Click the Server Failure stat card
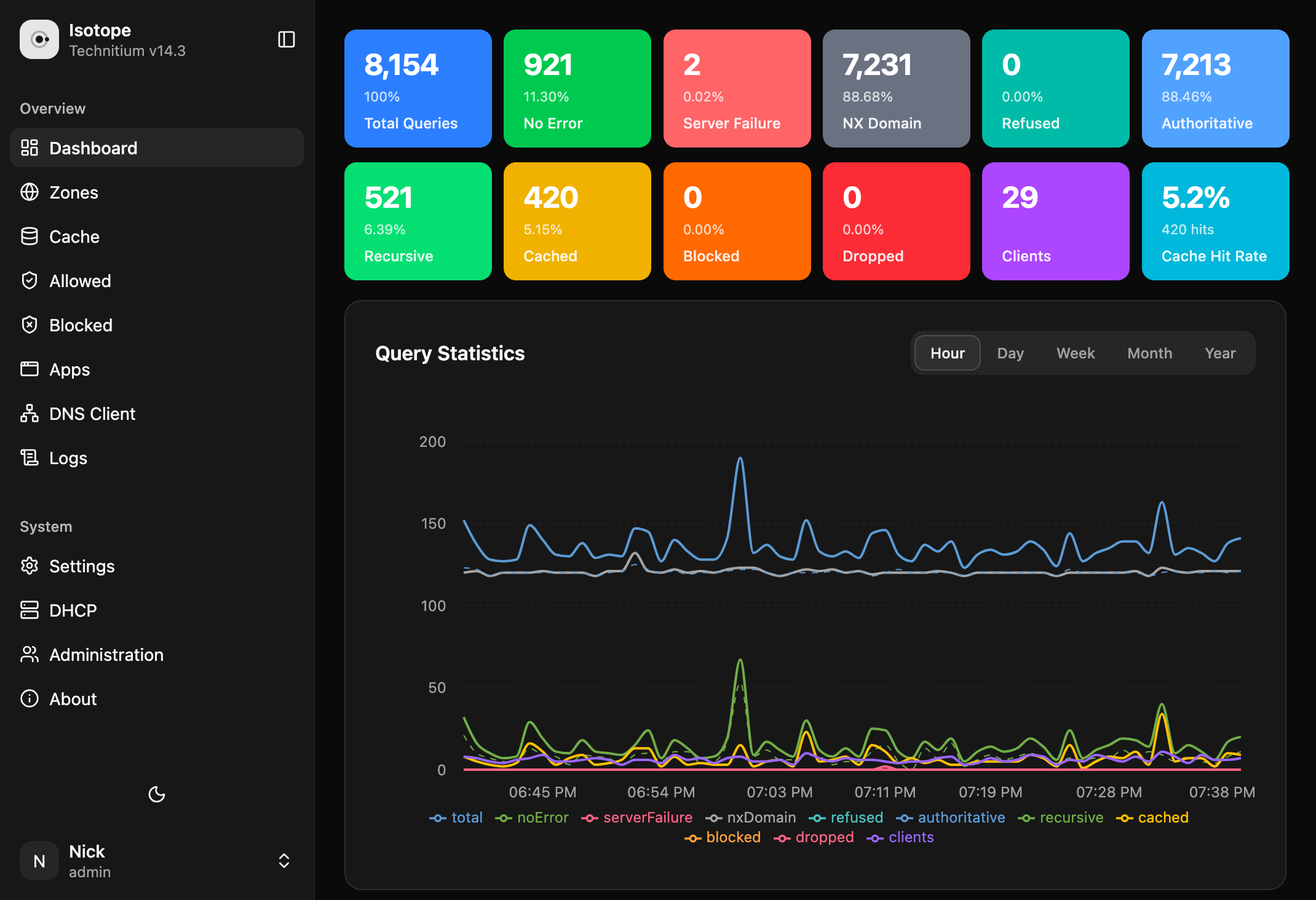1316x900 pixels. click(737, 89)
